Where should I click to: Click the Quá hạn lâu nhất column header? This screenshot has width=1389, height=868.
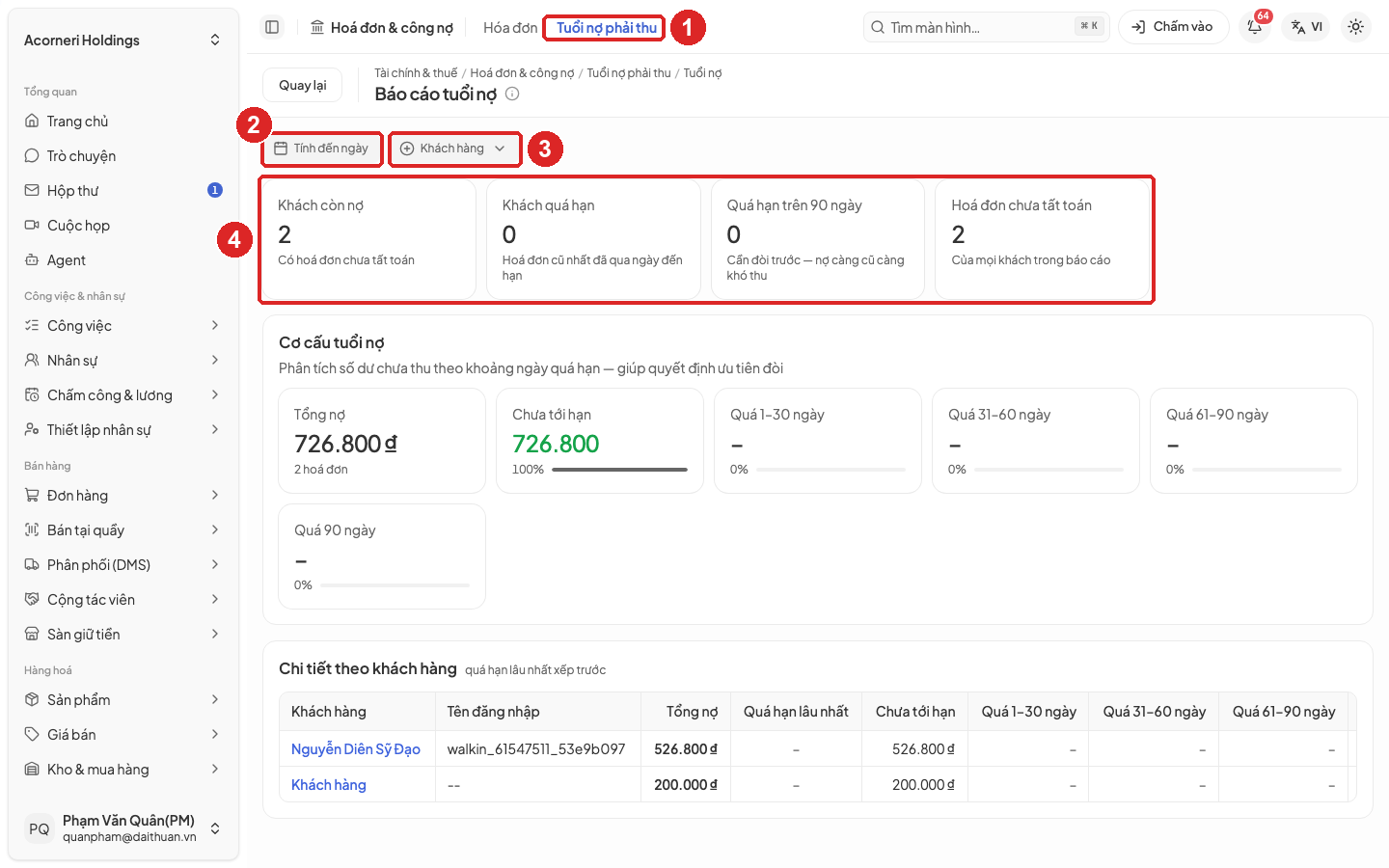796,712
